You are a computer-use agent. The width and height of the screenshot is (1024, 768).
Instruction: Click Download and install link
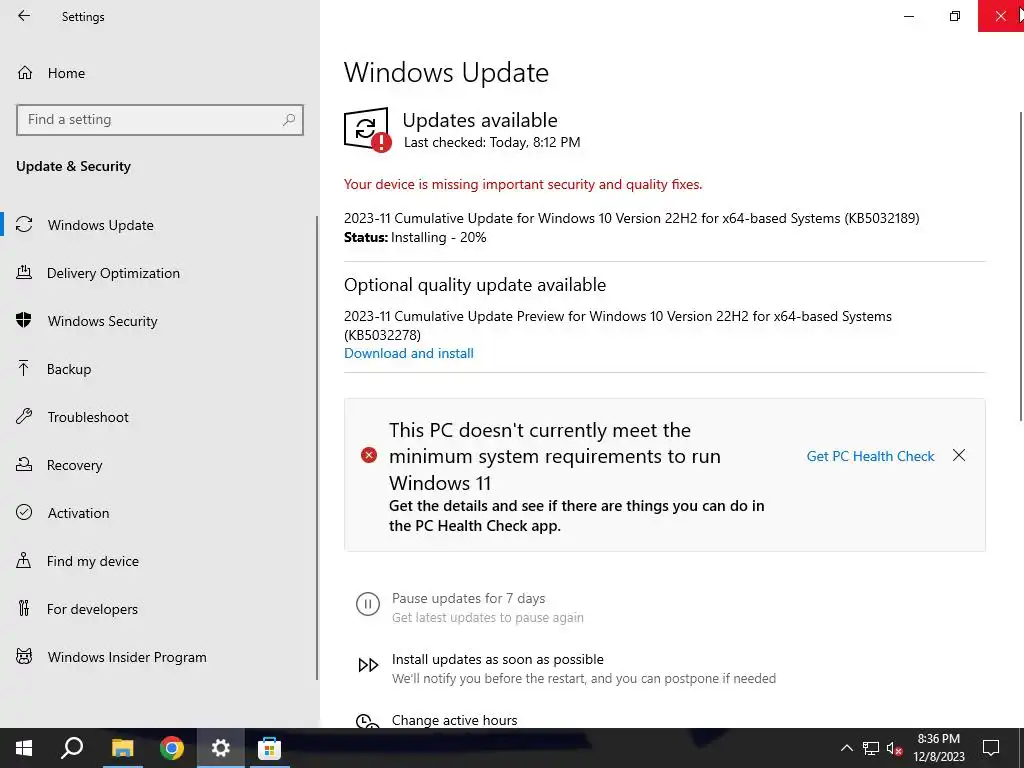[x=409, y=353]
